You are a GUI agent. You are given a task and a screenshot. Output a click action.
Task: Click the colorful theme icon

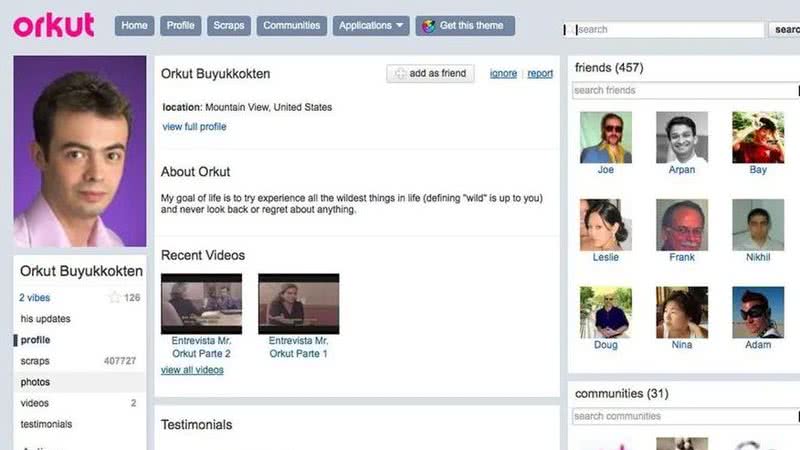pyautogui.click(x=429, y=26)
